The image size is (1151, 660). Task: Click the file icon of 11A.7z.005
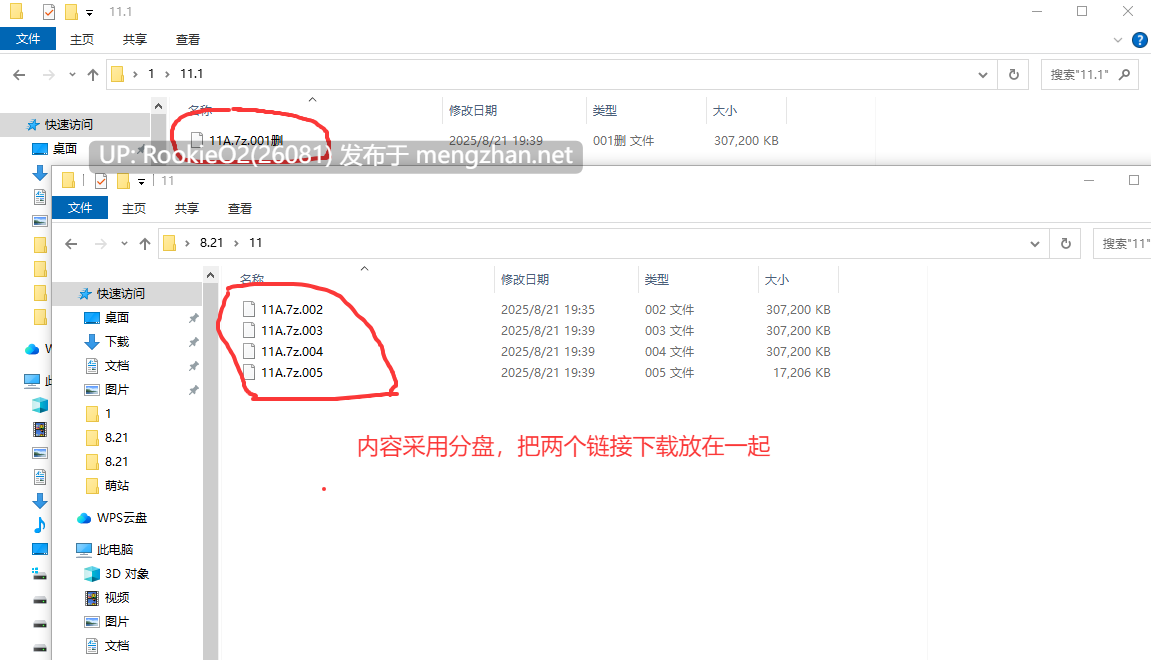coord(249,372)
